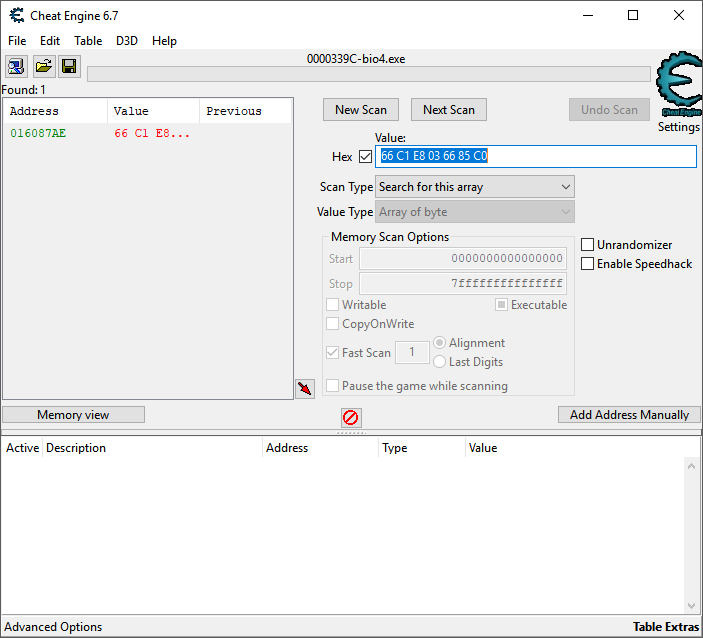703x638 pixels.
Task: Click the Type column header
Action: pyautogui.click(x=422, y=448)
